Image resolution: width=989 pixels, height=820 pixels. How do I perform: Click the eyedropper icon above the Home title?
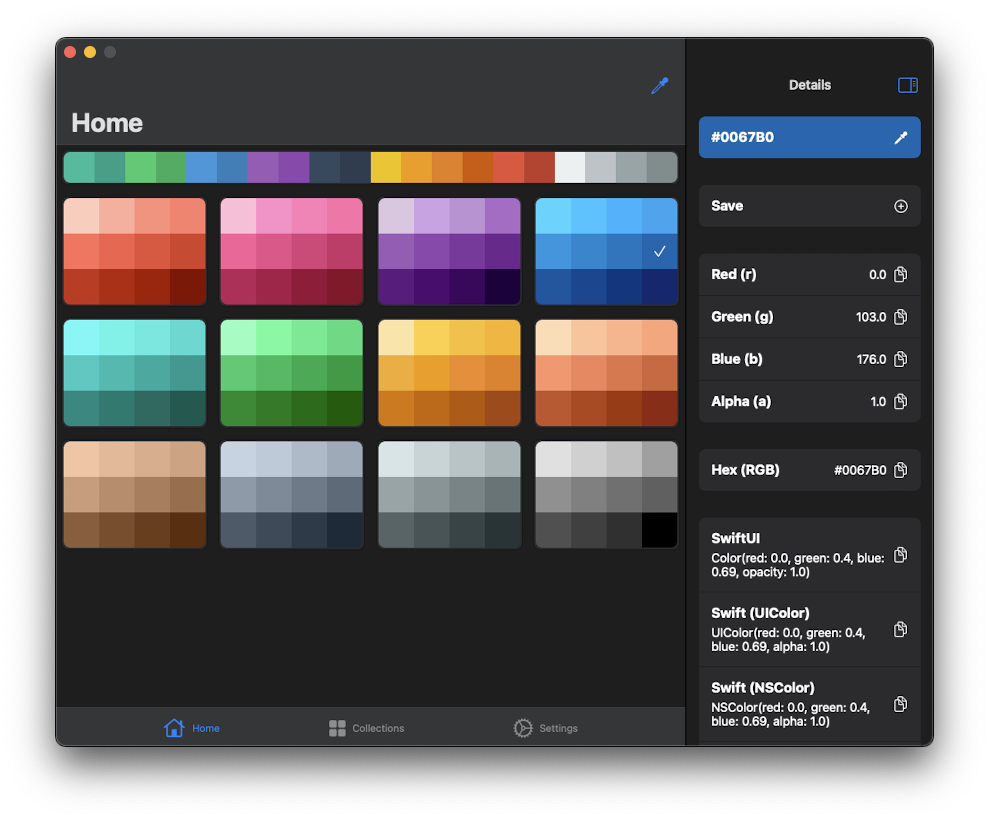660,86
